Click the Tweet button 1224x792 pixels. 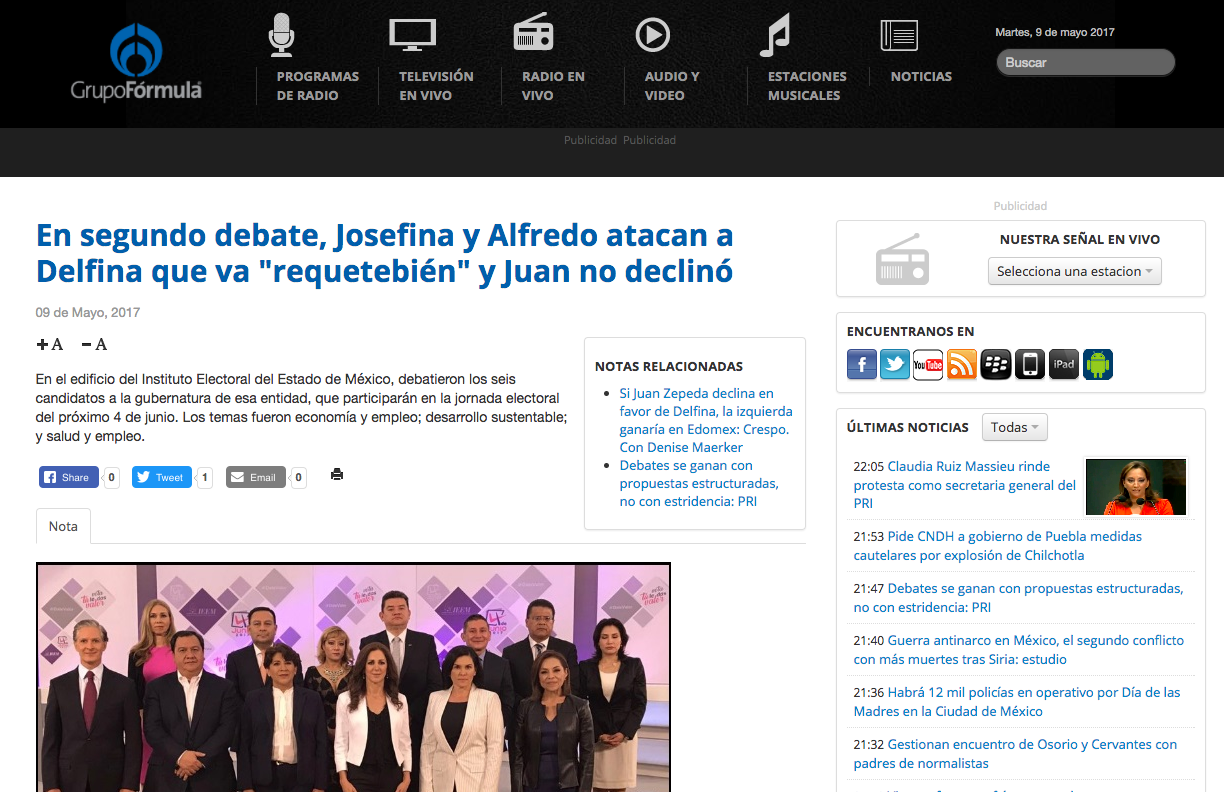(161, 478)
